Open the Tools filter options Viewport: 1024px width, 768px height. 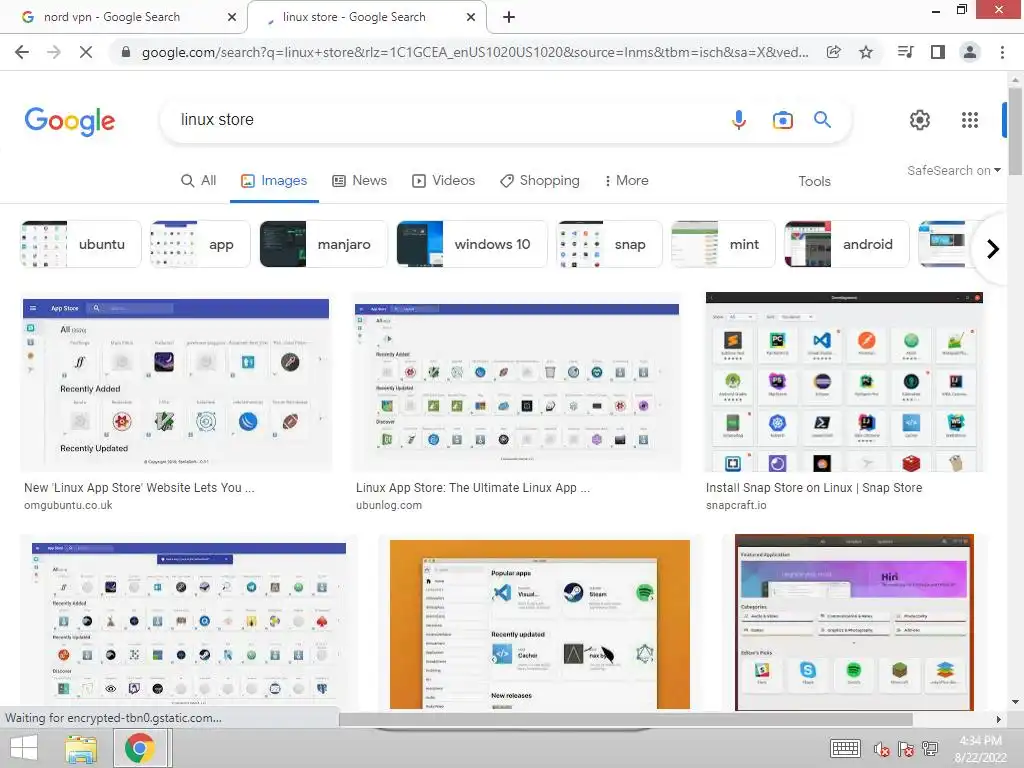814,182
